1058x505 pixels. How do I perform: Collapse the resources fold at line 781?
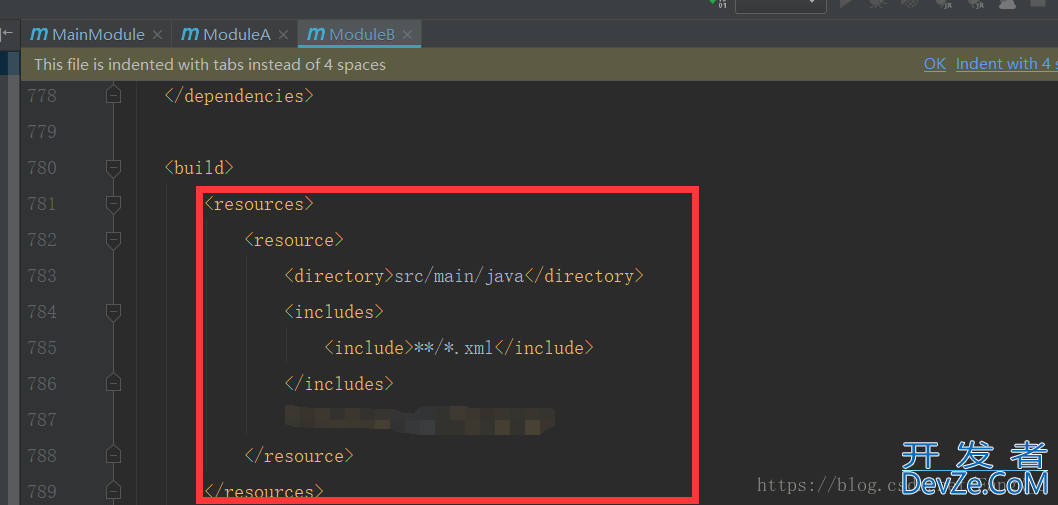[x=113, y=204]
